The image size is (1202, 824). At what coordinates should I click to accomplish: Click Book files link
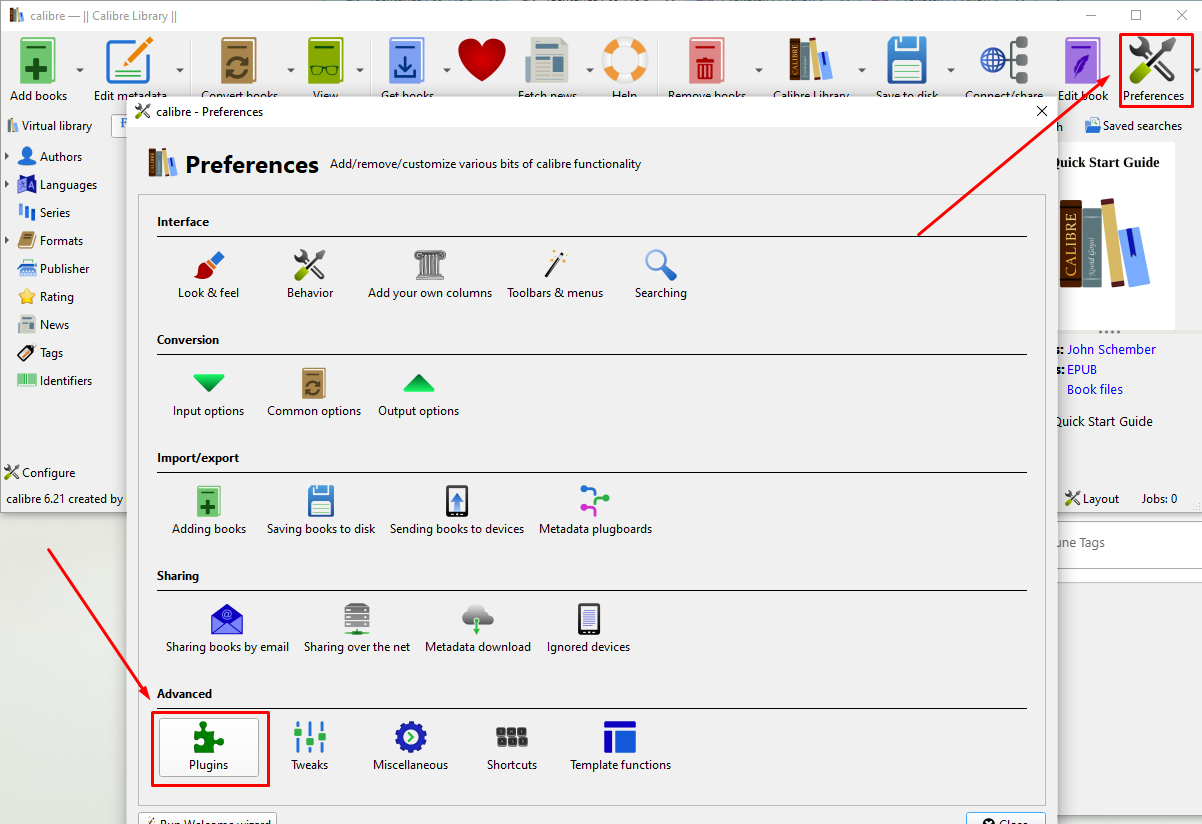coord(1095,389)
